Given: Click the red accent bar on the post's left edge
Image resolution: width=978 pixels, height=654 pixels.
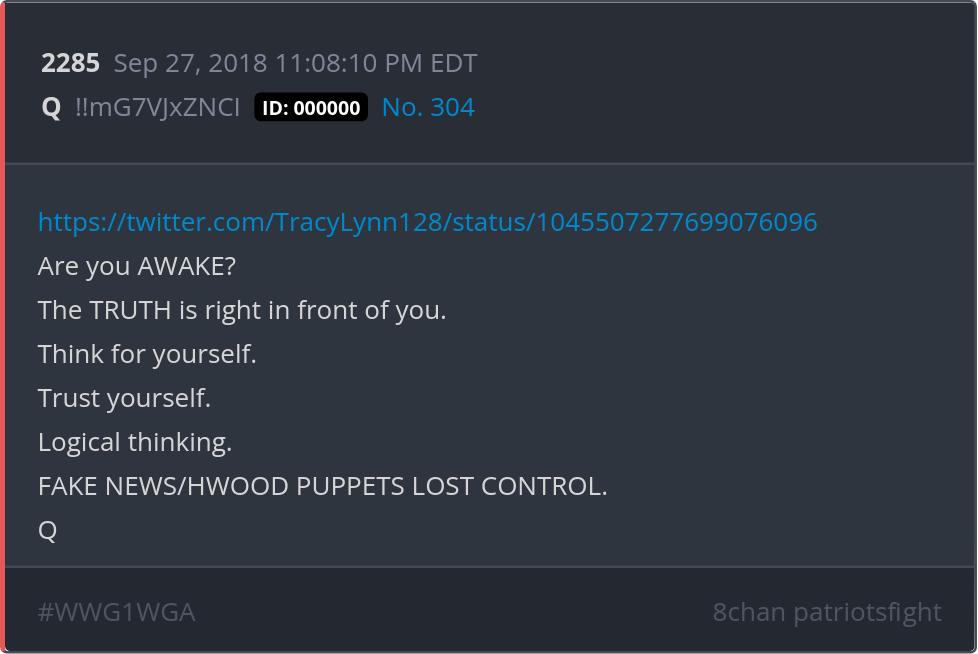Looking at the screenshot, I should tap(2, 327).
